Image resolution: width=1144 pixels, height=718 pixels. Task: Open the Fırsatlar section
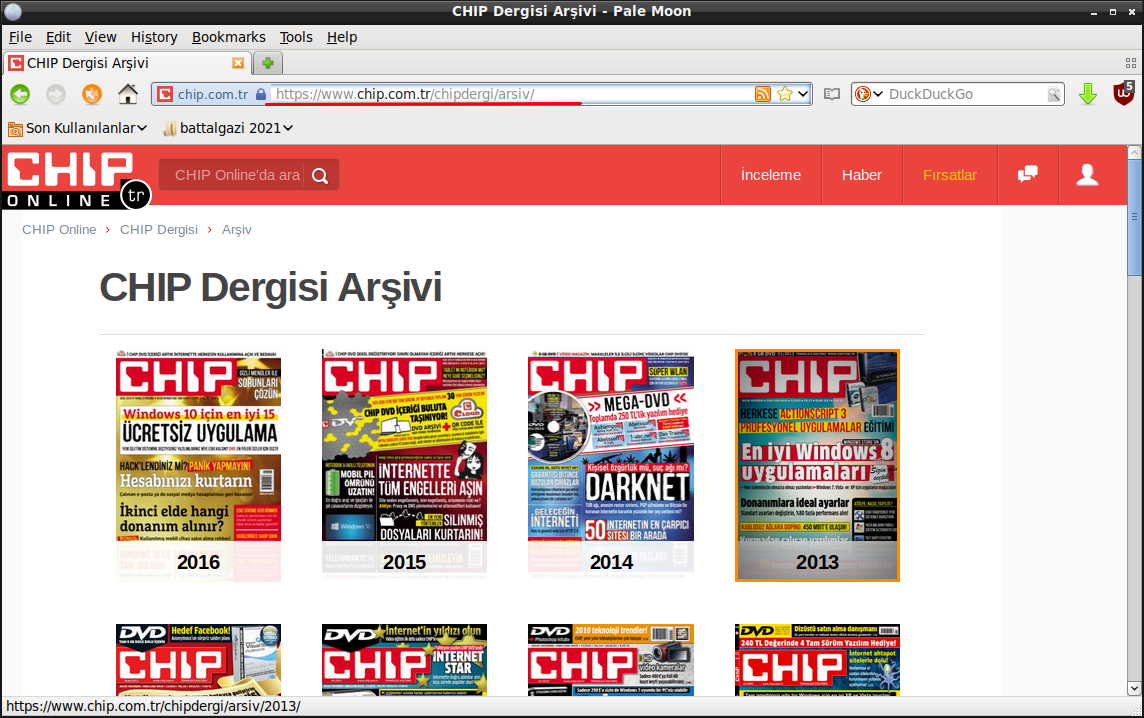949,175
